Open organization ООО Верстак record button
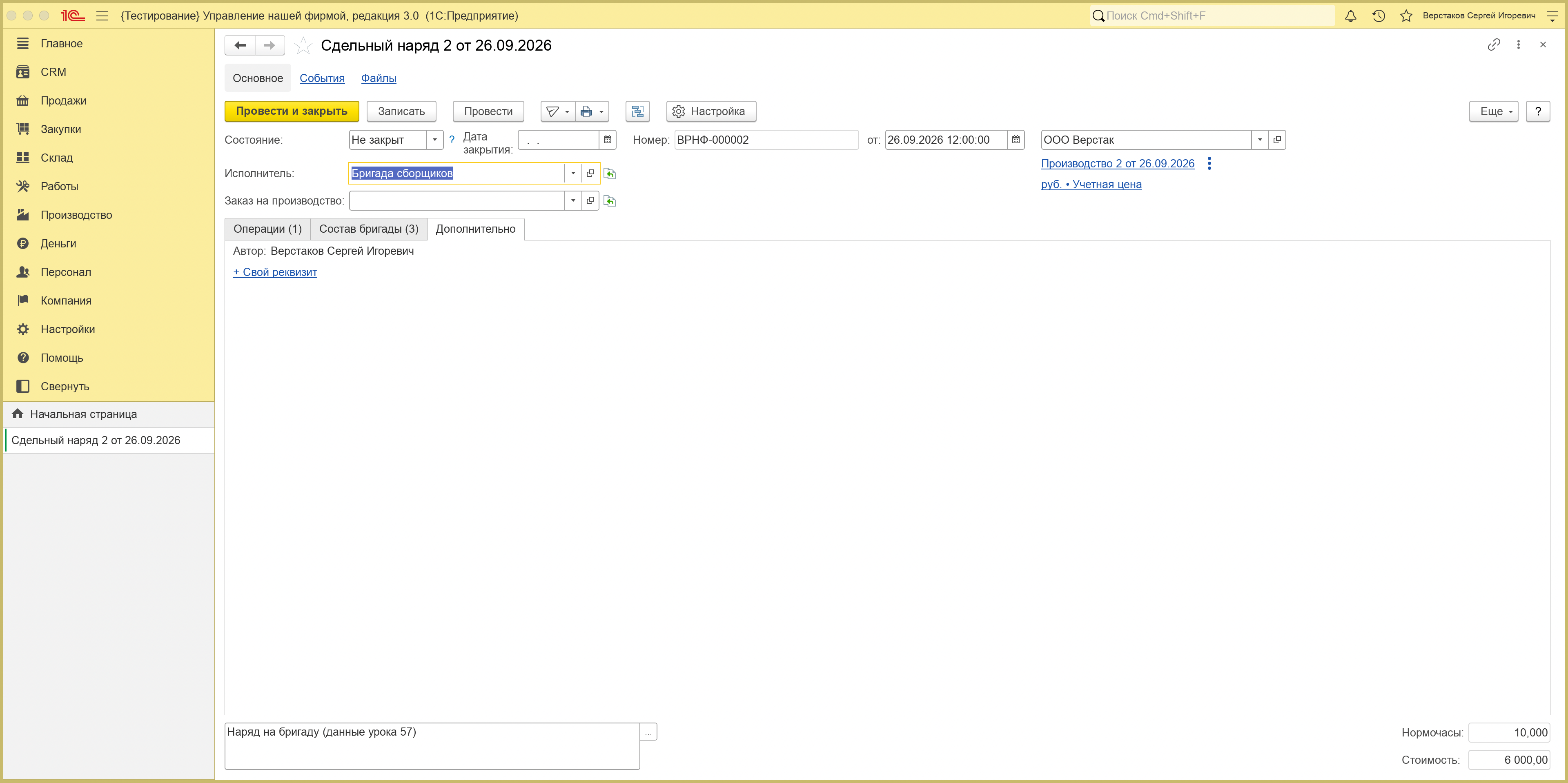1568x783 pixels. [x=1277, y=140]
